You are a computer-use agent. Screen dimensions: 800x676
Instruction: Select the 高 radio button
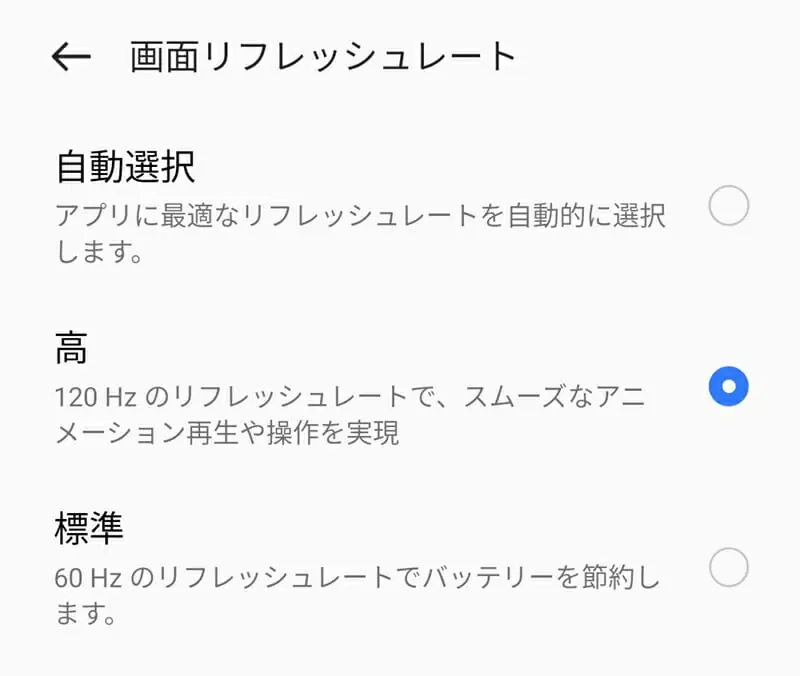pos(728,386)
